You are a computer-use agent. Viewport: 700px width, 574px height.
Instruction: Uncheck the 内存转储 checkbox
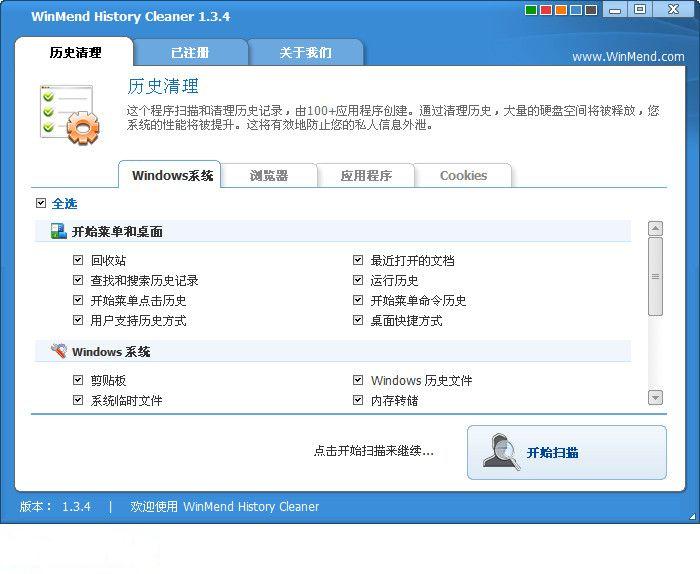(x=358, y=400)
